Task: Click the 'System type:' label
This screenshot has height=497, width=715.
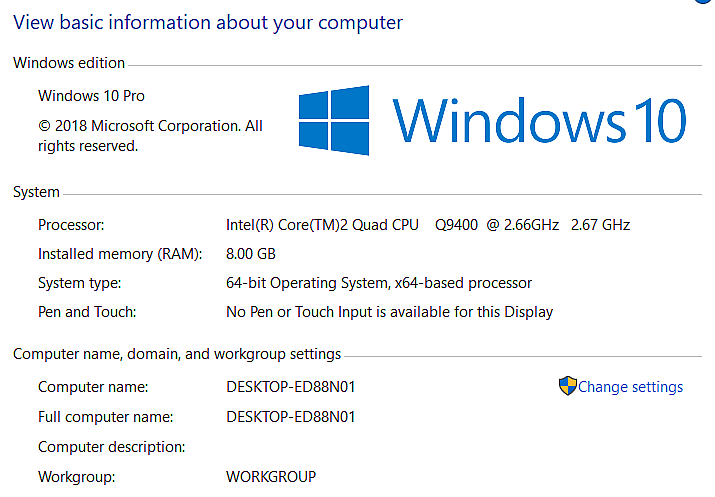Action: pos(79,283)
